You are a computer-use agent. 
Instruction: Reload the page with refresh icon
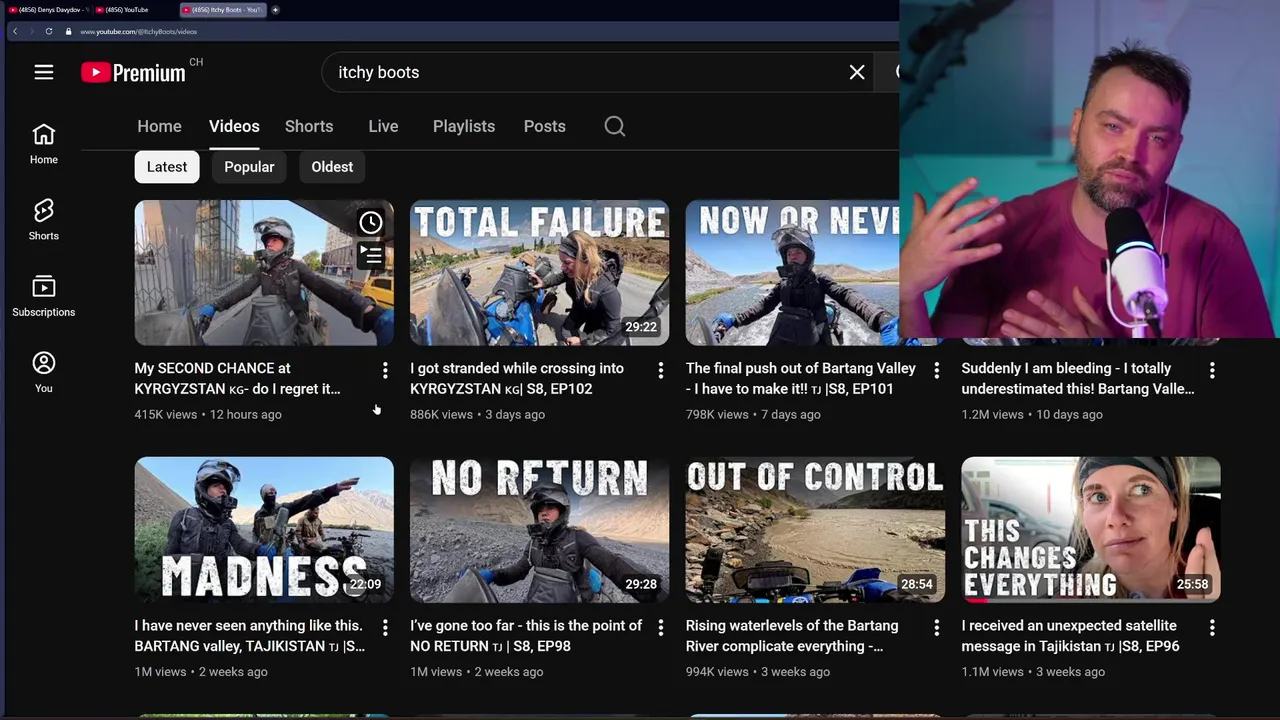click(48, 31)
